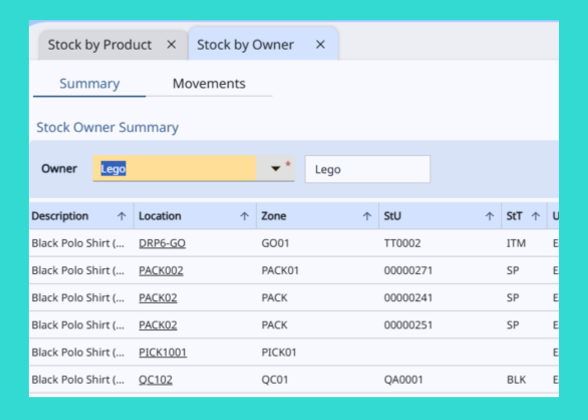The image size is (588, 420).
Task: Sort by StU column arrow
Action: [x=489, y=216]
